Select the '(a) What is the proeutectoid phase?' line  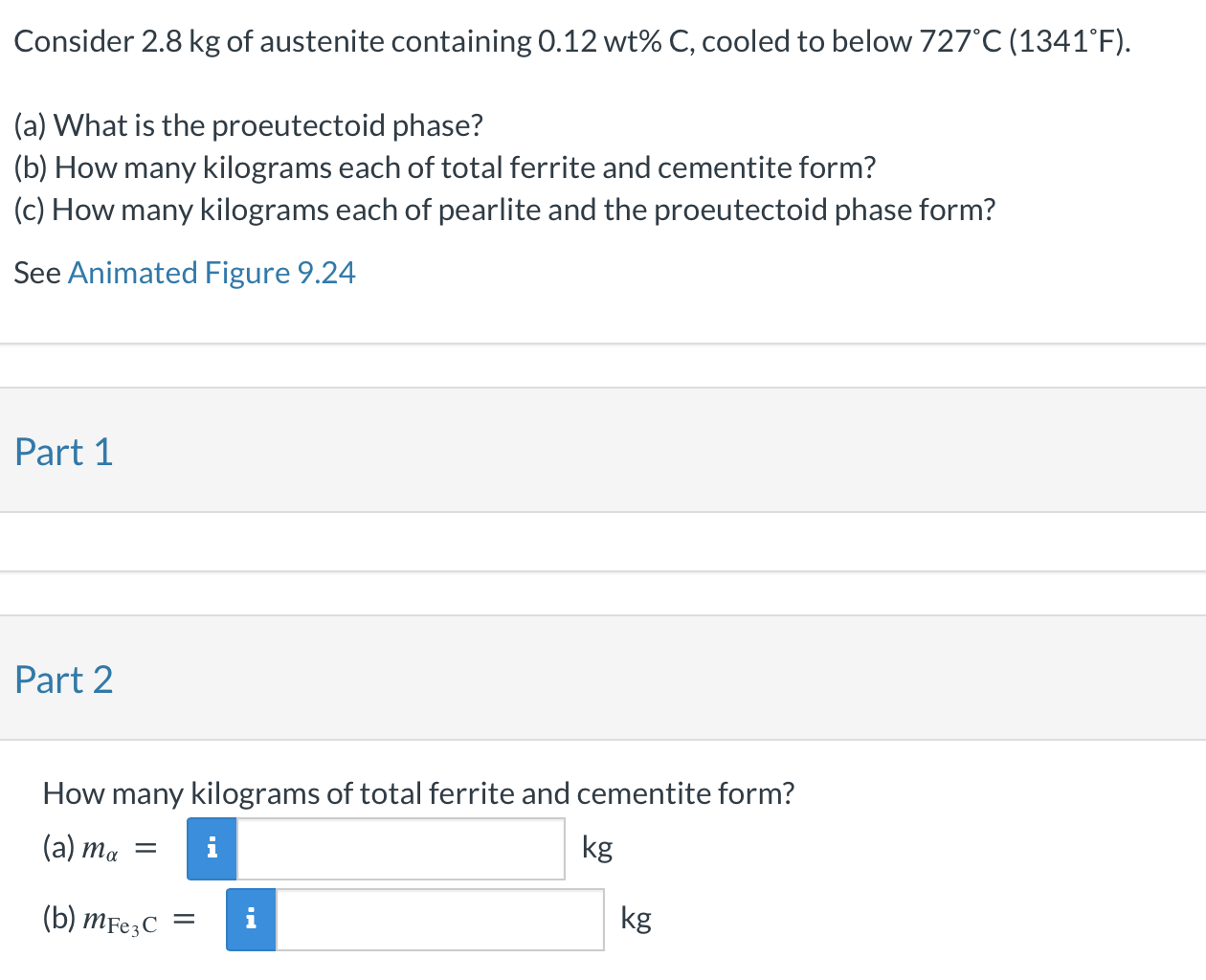[x=249, y=125]
